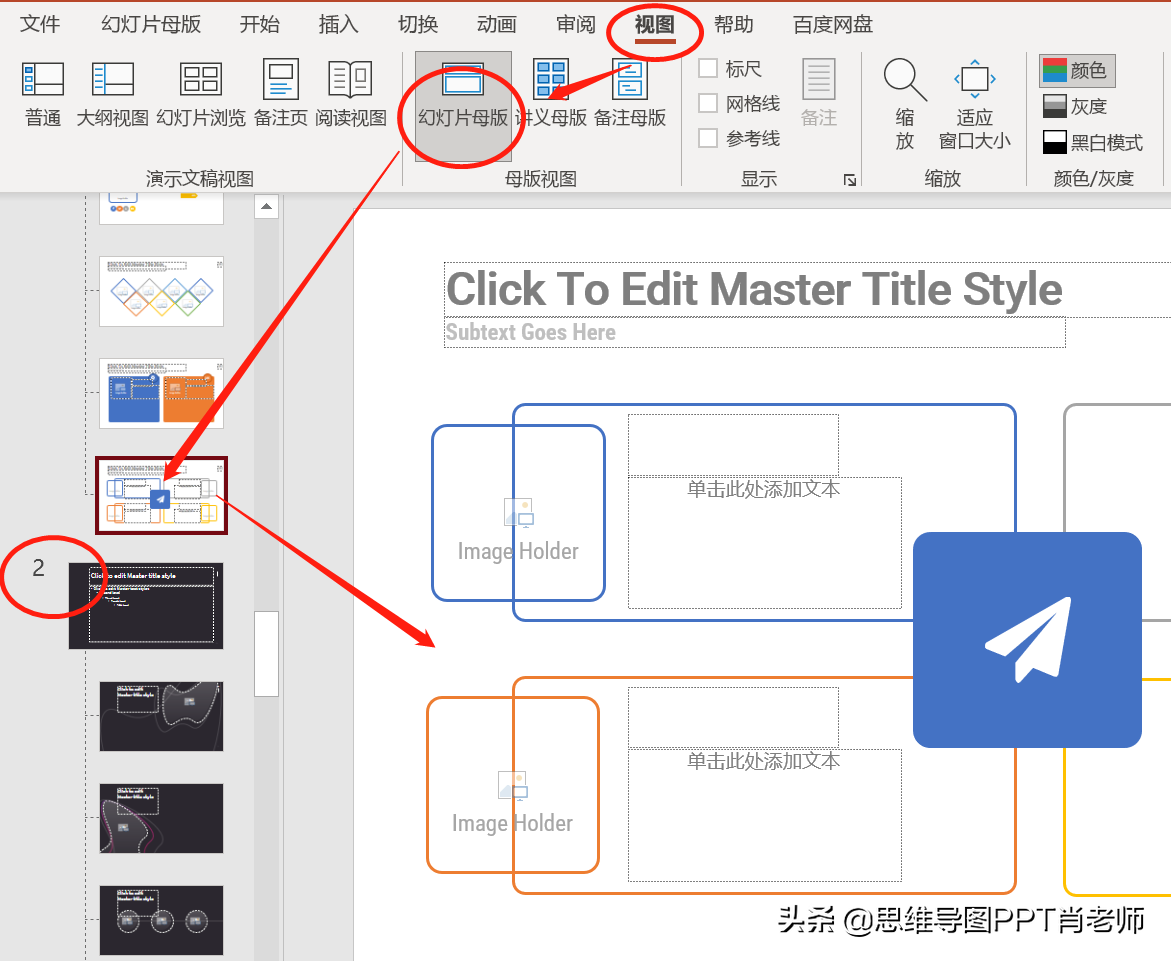
Task: Select Slide Master (幻灯片母版) button
Action: [463, 105]
